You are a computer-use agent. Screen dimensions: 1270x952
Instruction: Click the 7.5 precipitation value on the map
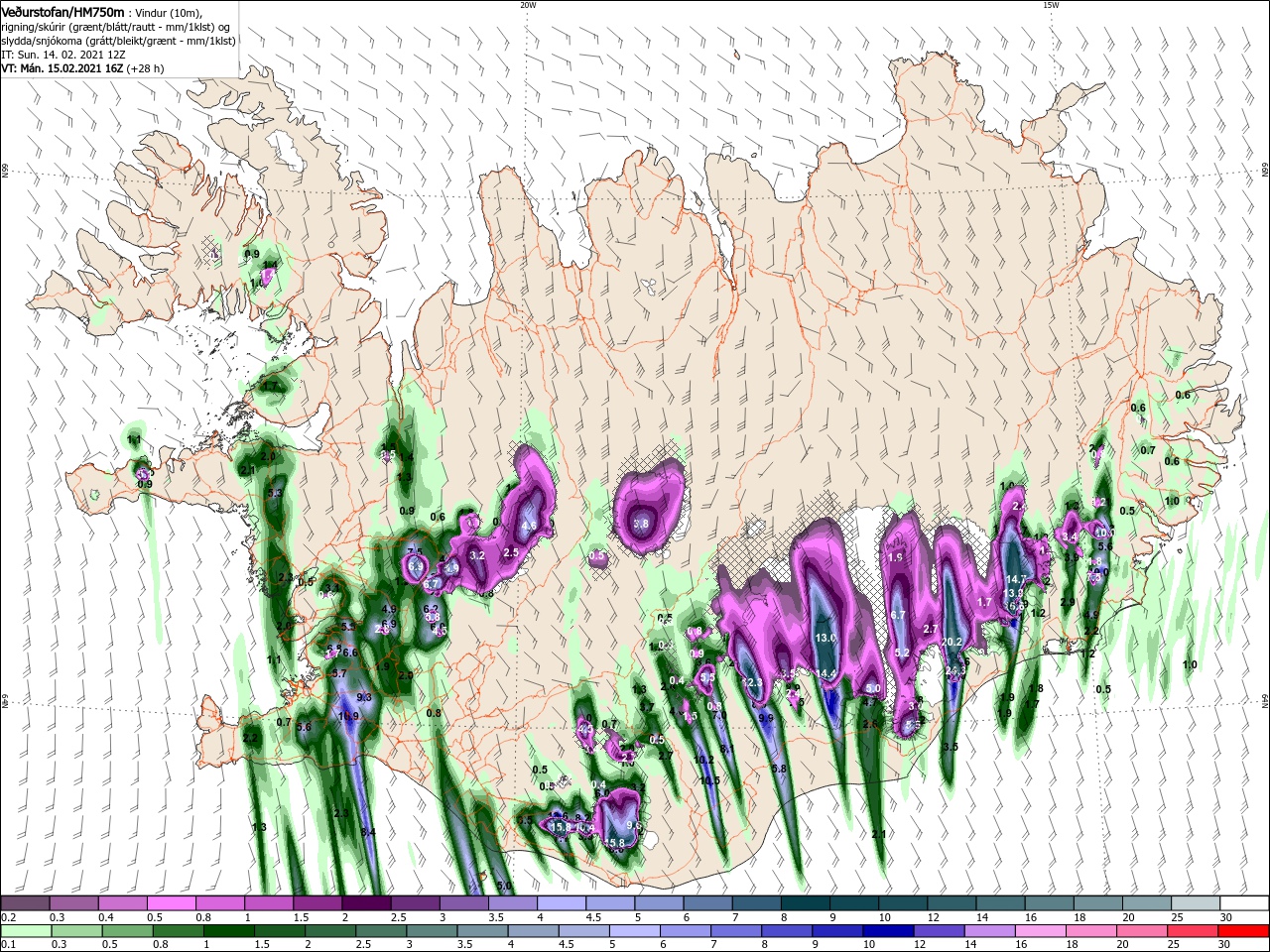(x=415, y=552)
